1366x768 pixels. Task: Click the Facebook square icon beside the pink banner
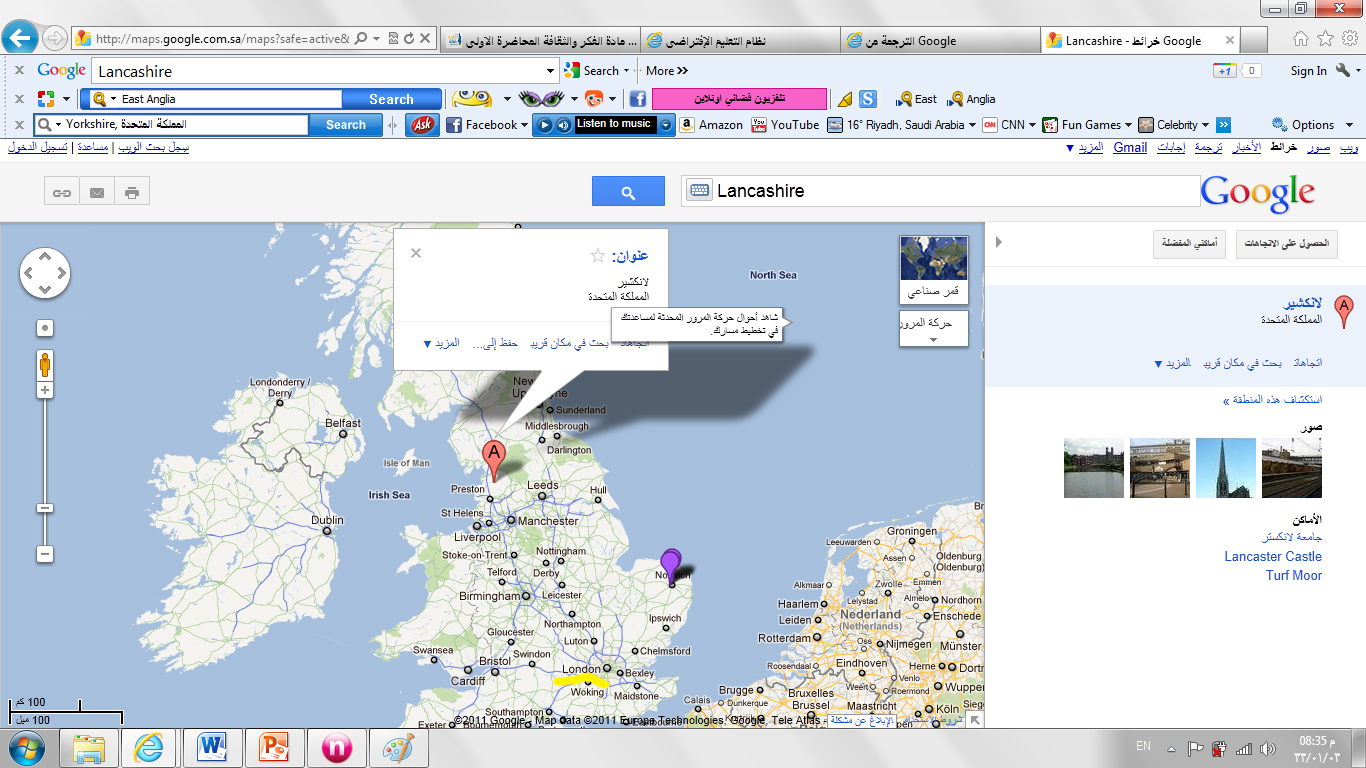637,99
